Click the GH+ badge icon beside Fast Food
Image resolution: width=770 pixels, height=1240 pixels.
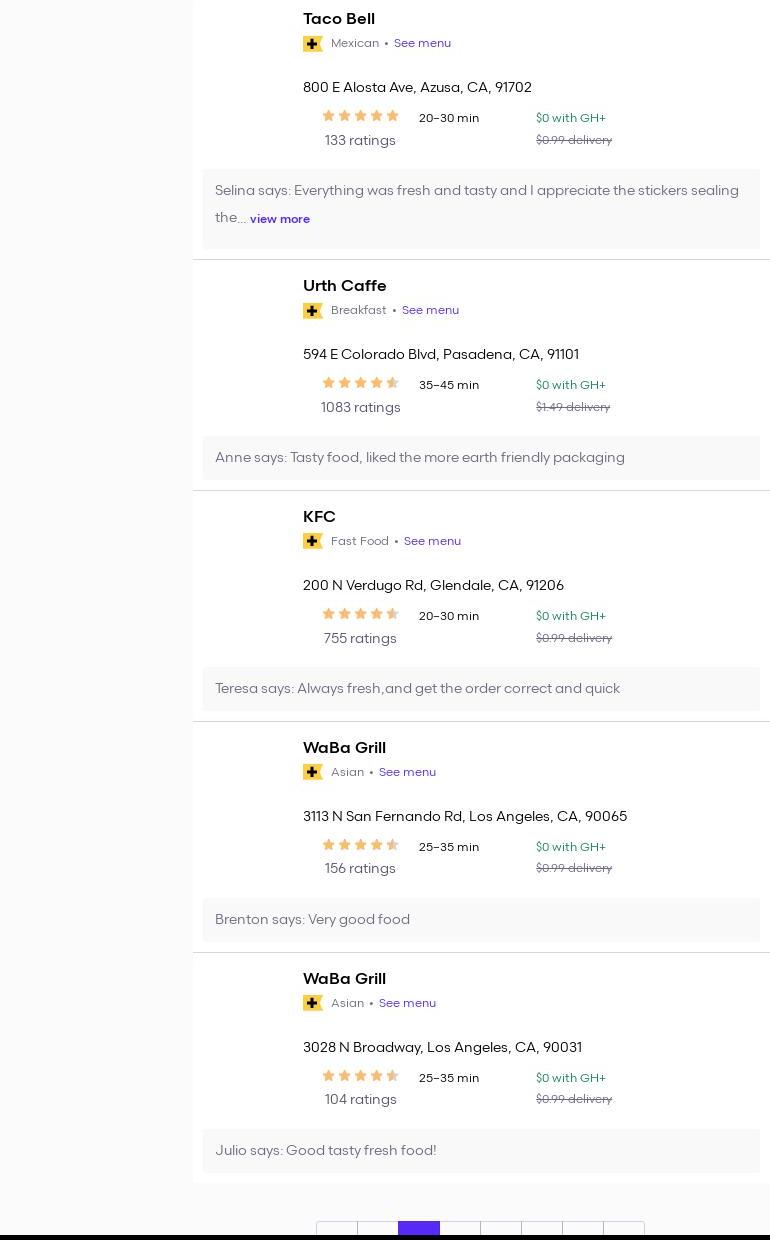point(313,542)
